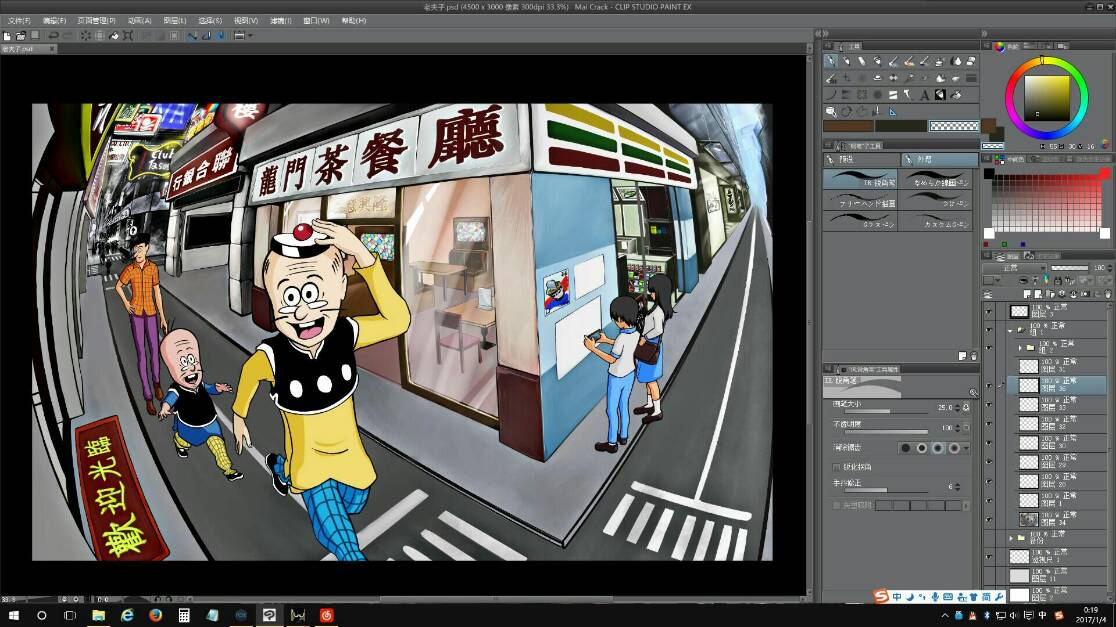Adjust brush size stepper arrows

pos(957,408)
